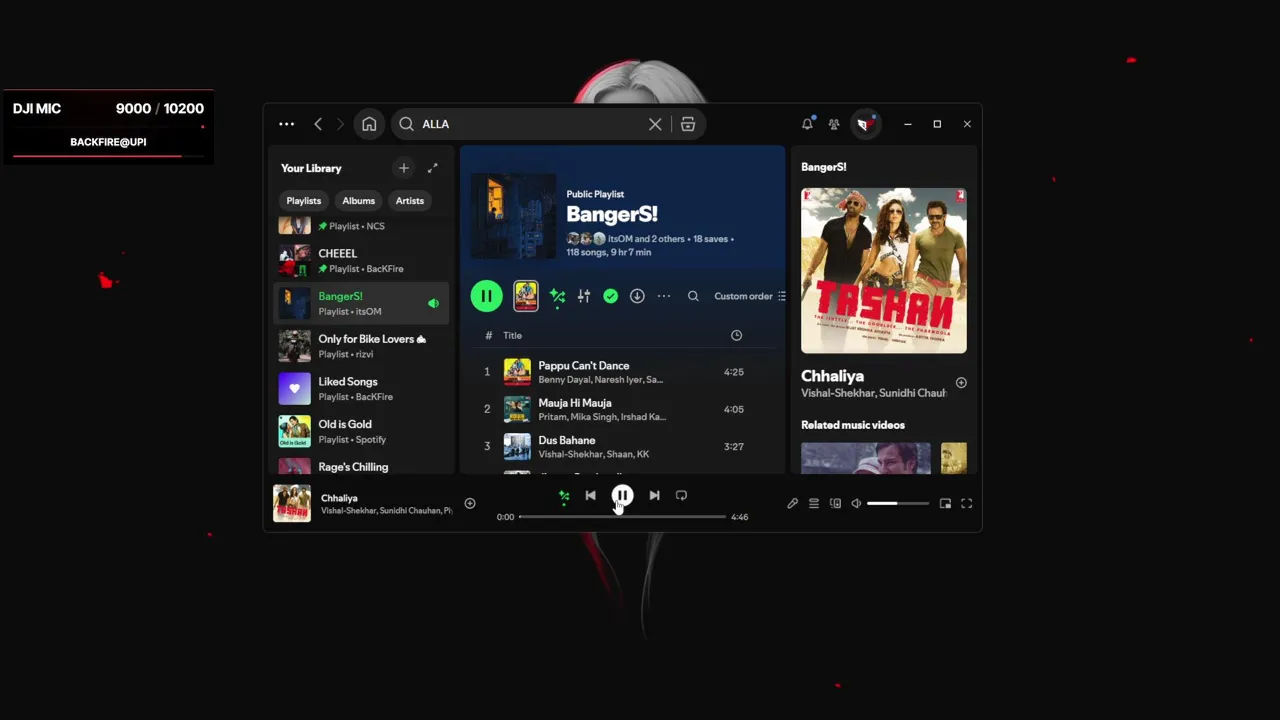
Task: Download the BangerS! playlist
Action: (637, 296)
